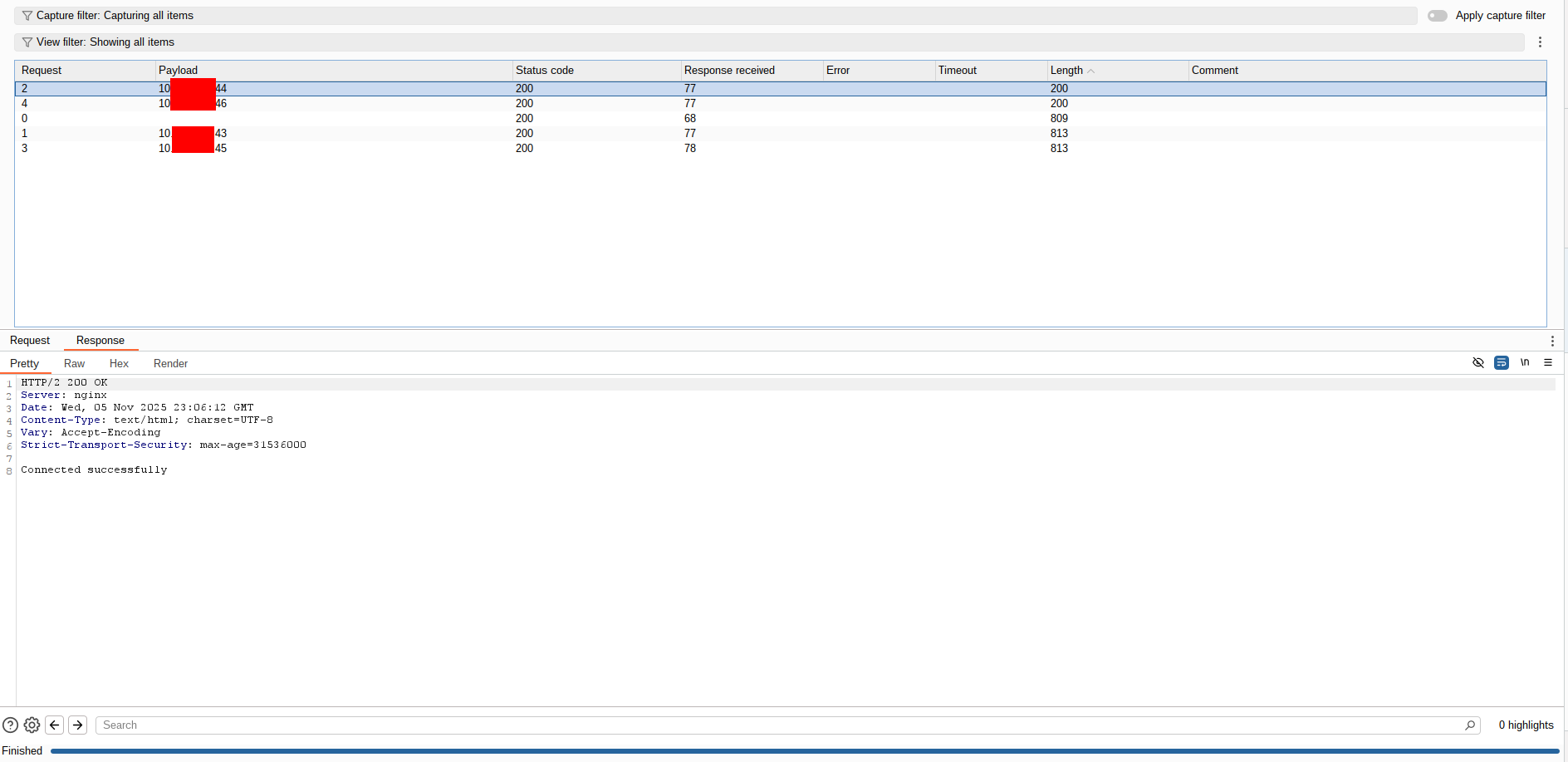Disable word wrap in the response viewer

(1502, 363)
